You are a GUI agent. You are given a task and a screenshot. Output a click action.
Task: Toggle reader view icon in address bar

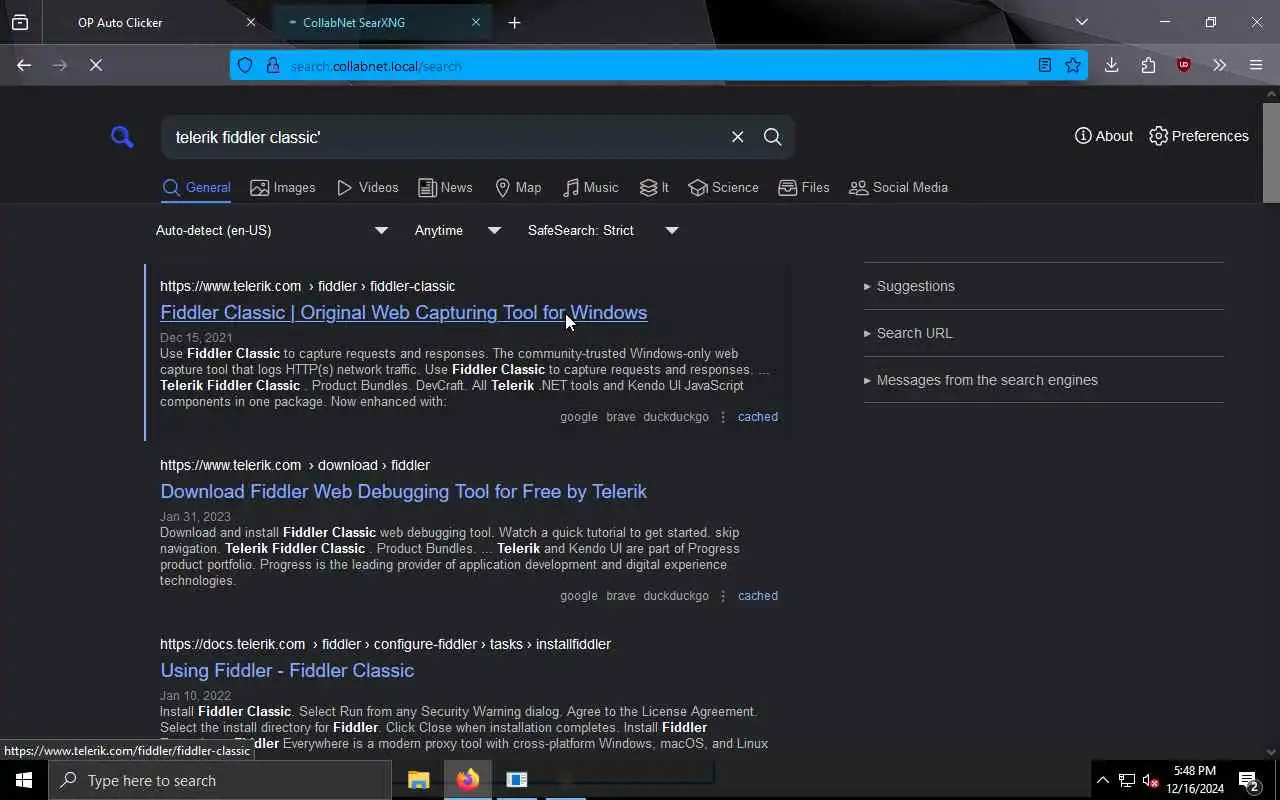[x=1044, y=65]
